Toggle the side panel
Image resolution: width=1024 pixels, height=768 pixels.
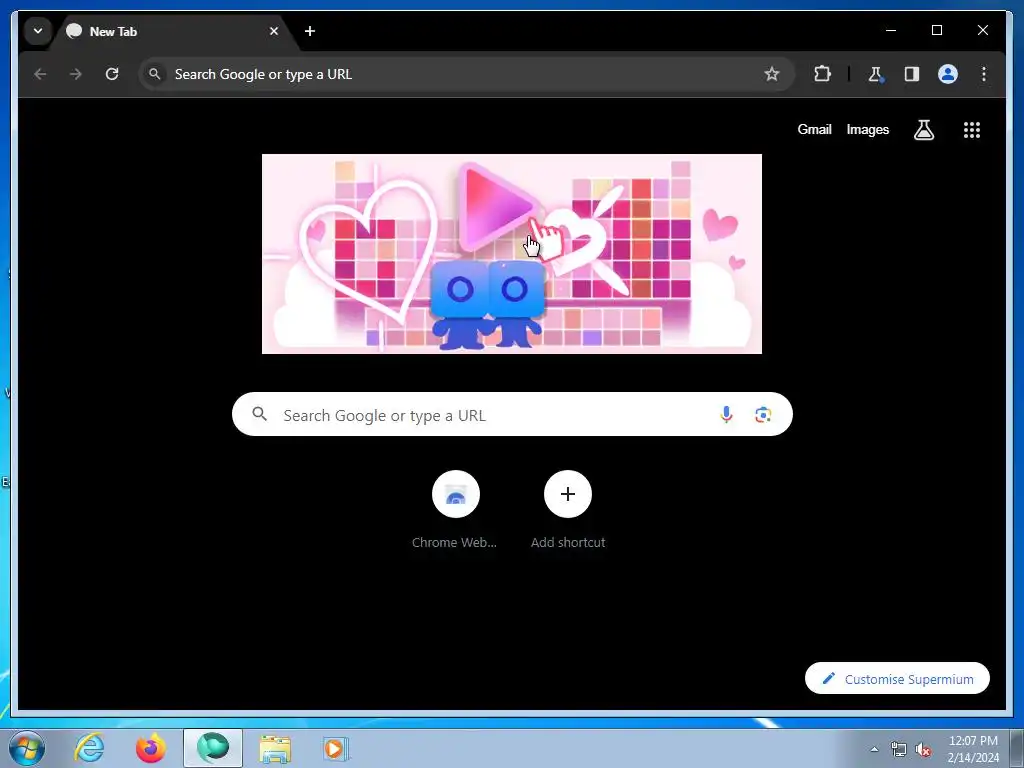(x=912, y=74)
